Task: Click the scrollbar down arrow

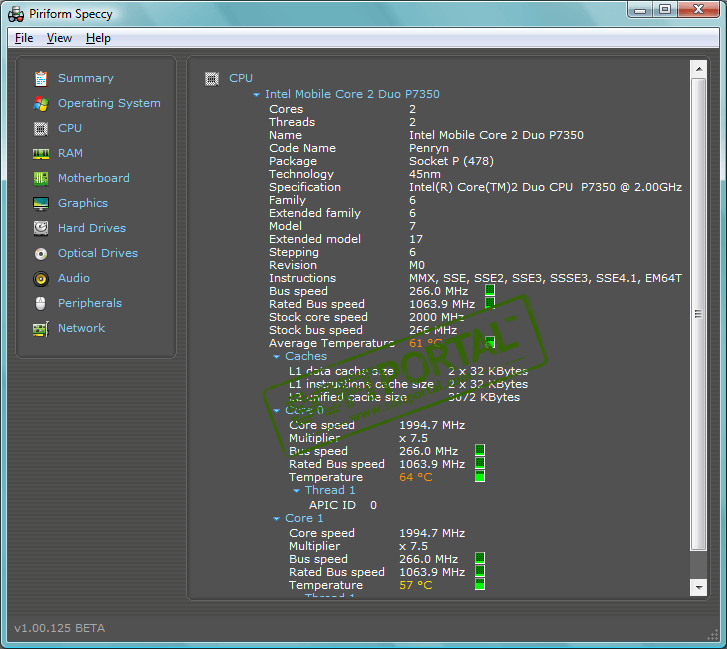Action: point(699,587)
